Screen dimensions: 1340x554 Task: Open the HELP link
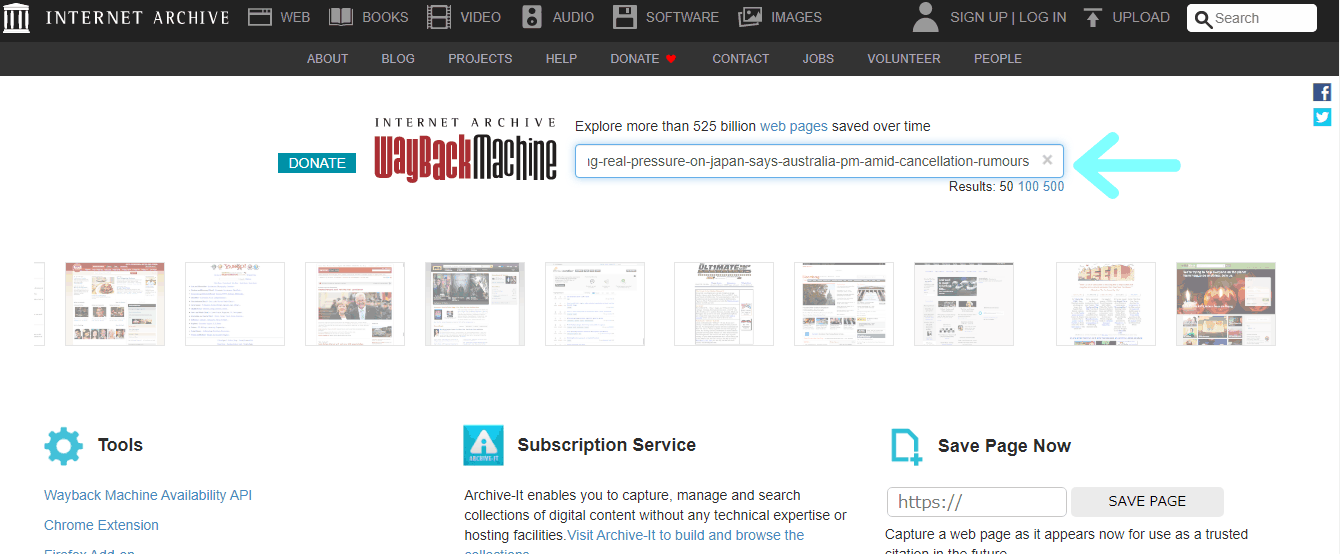point(561,59)
